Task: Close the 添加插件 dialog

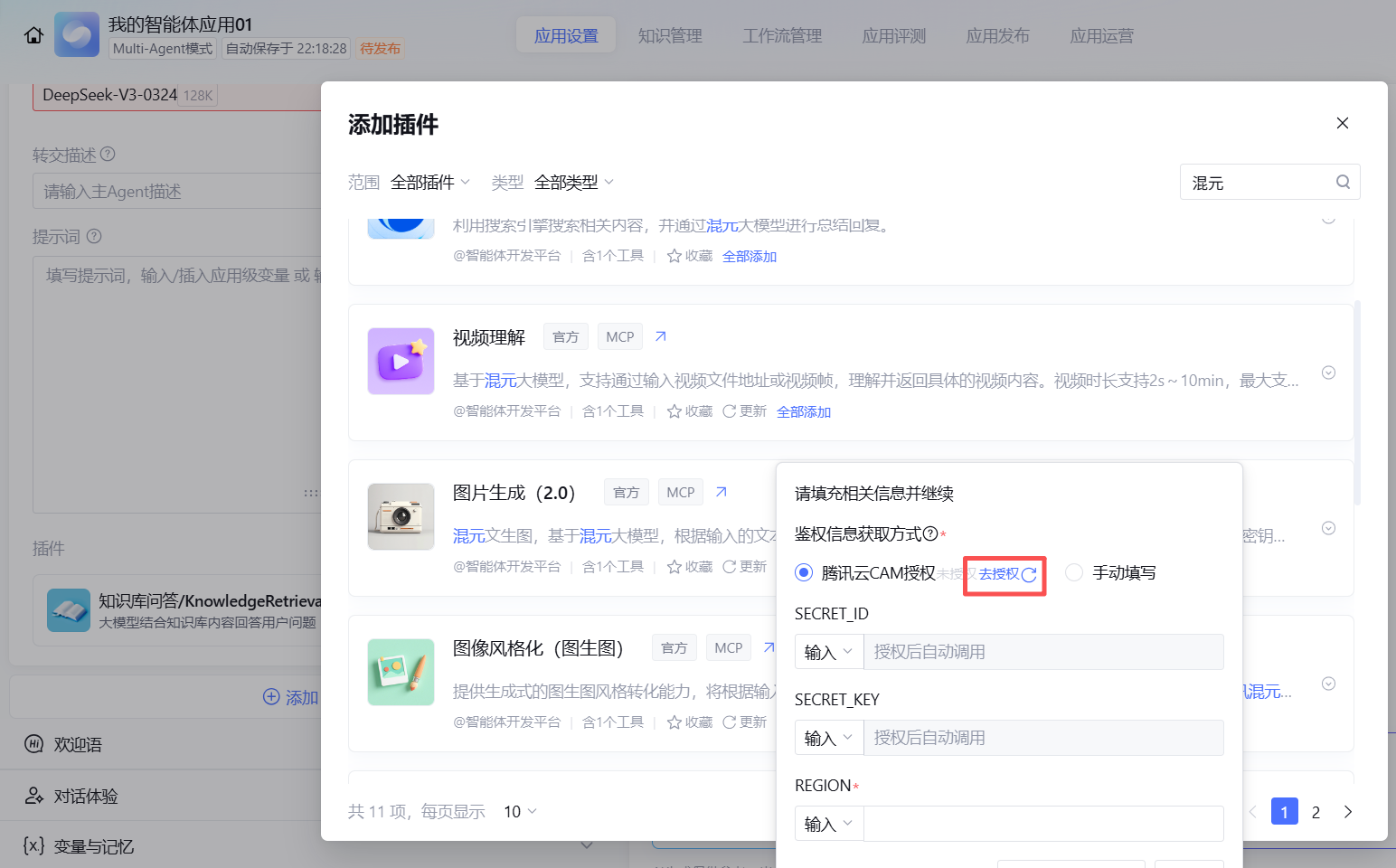Action: point(1343,123)
